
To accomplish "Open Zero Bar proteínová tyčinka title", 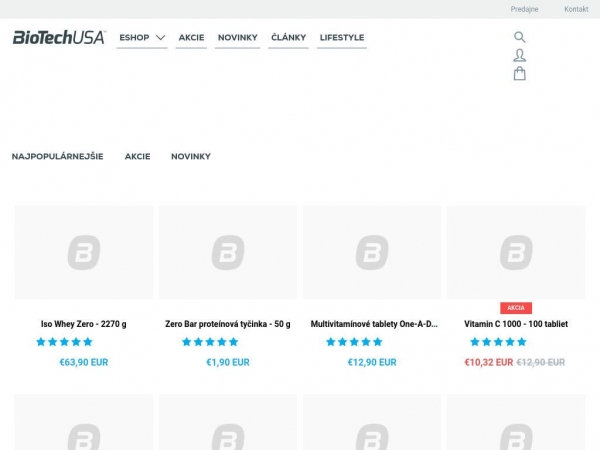I will click(x=228, y=324).
